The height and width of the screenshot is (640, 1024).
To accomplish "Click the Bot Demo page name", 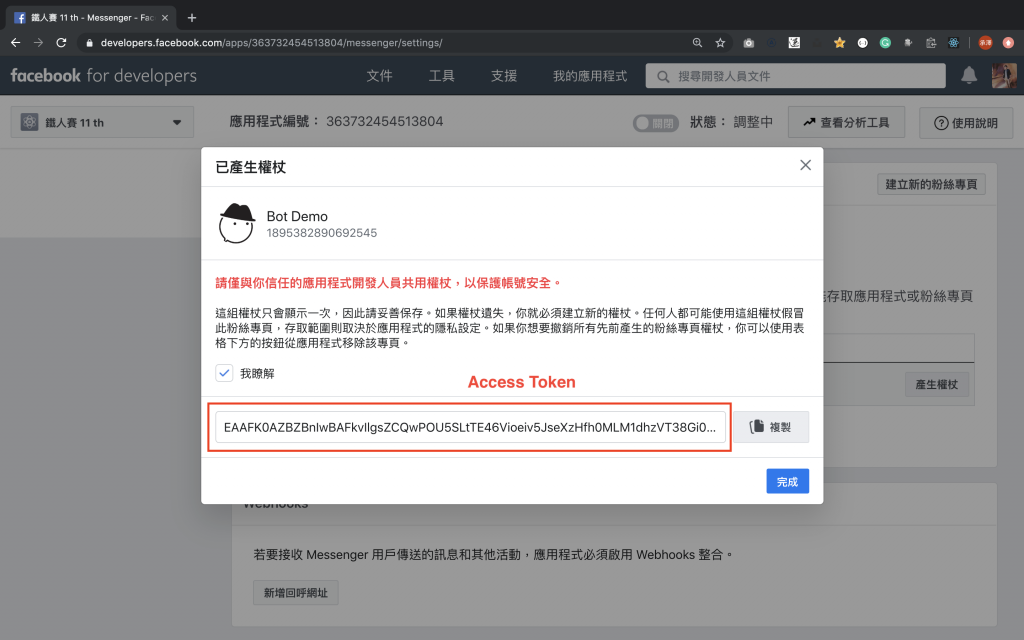I will [297, 216].
